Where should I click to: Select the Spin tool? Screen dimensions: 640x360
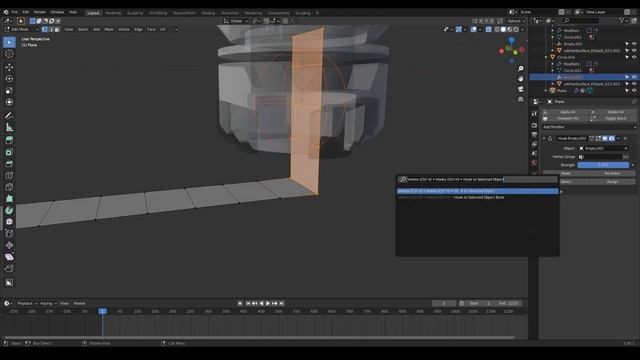pos(9,211)
